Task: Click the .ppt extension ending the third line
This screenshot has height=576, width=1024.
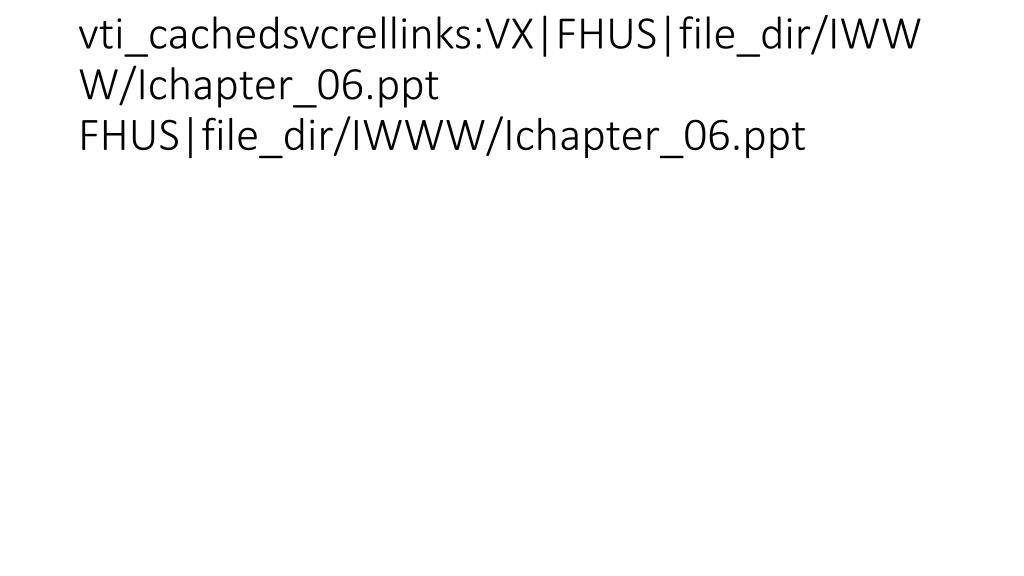Action: coord(769,136)
